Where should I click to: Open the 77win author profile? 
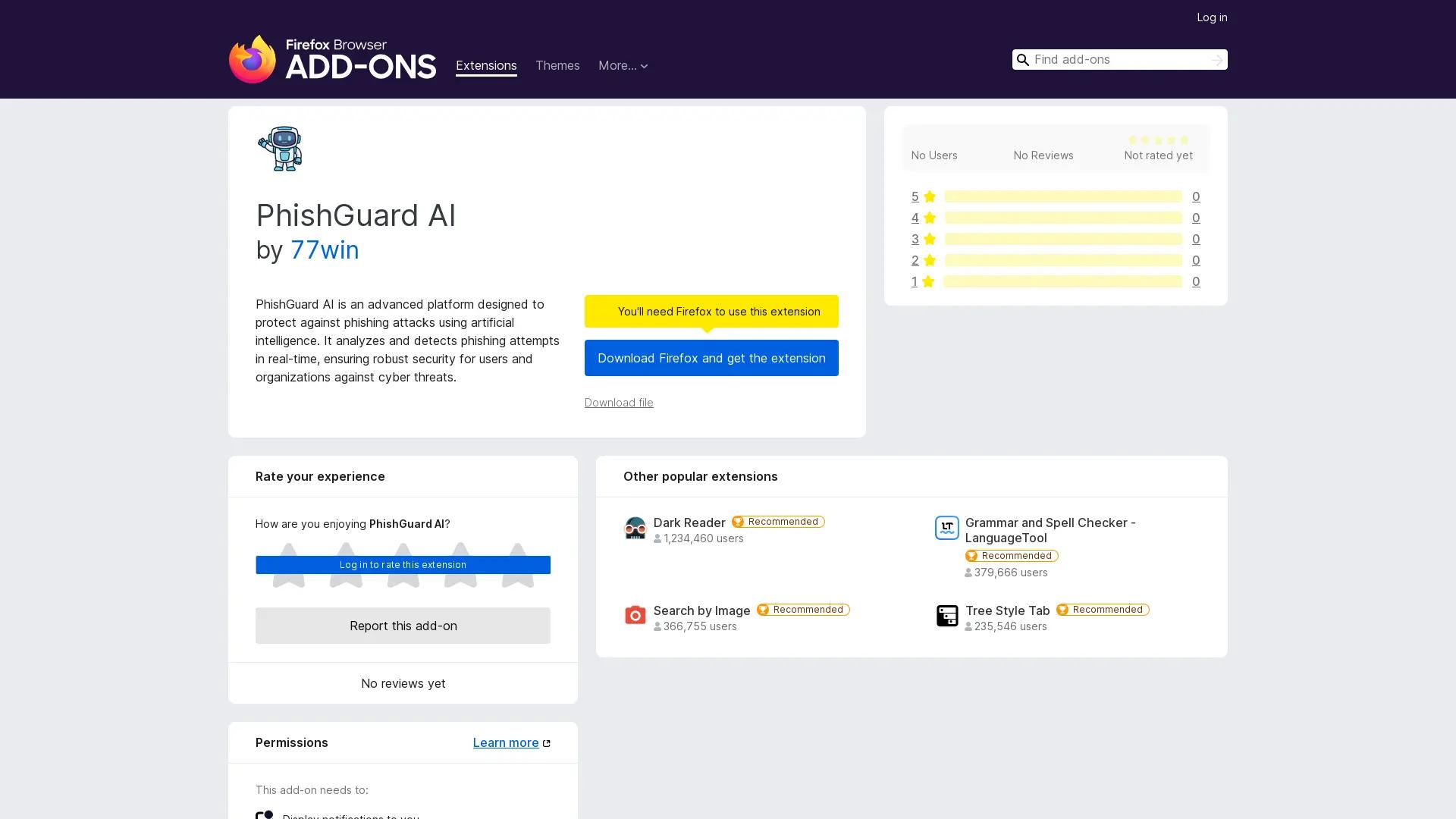(325, 250)
